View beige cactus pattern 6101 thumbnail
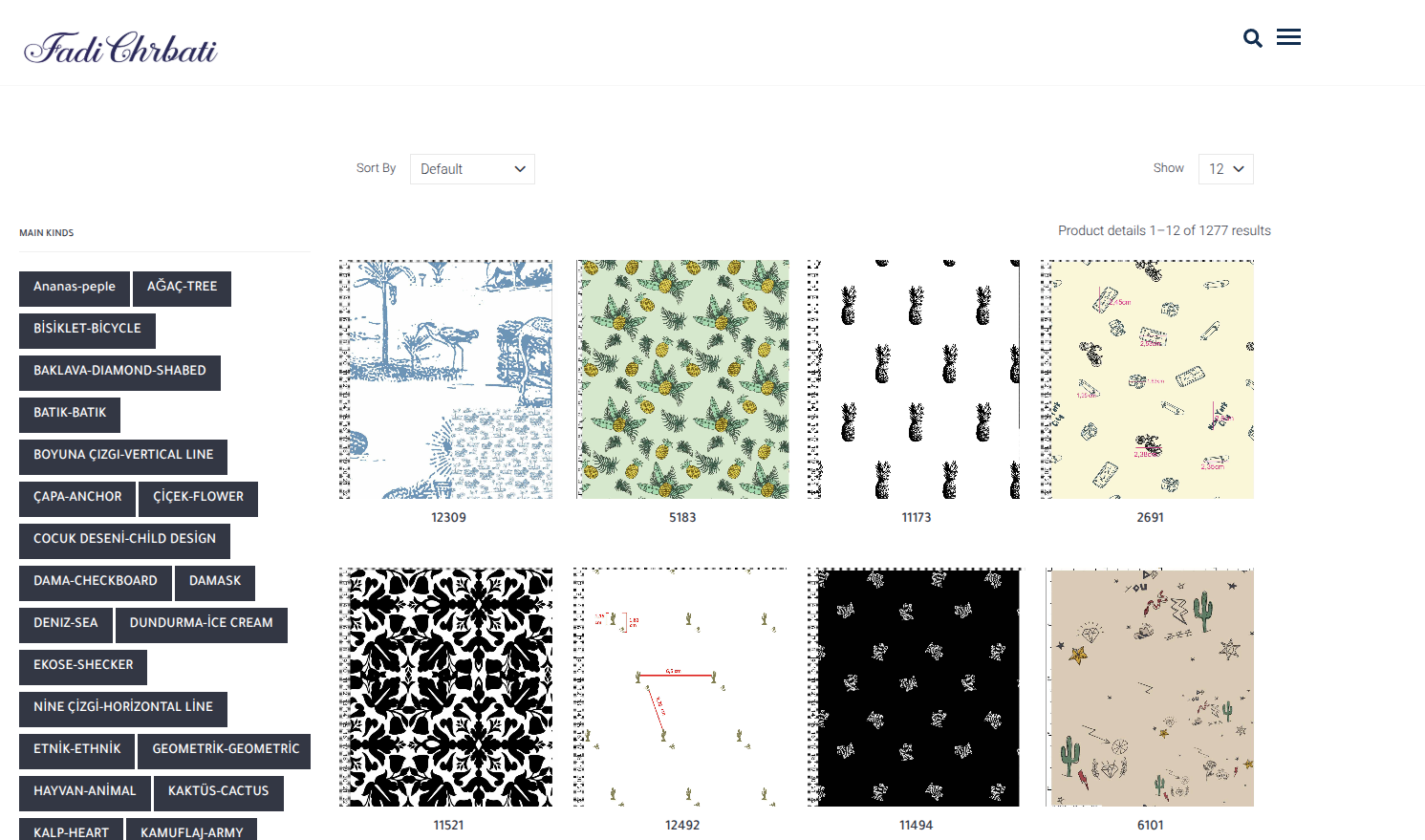This screenshot has height=840, width=1425. point(1150,687)
